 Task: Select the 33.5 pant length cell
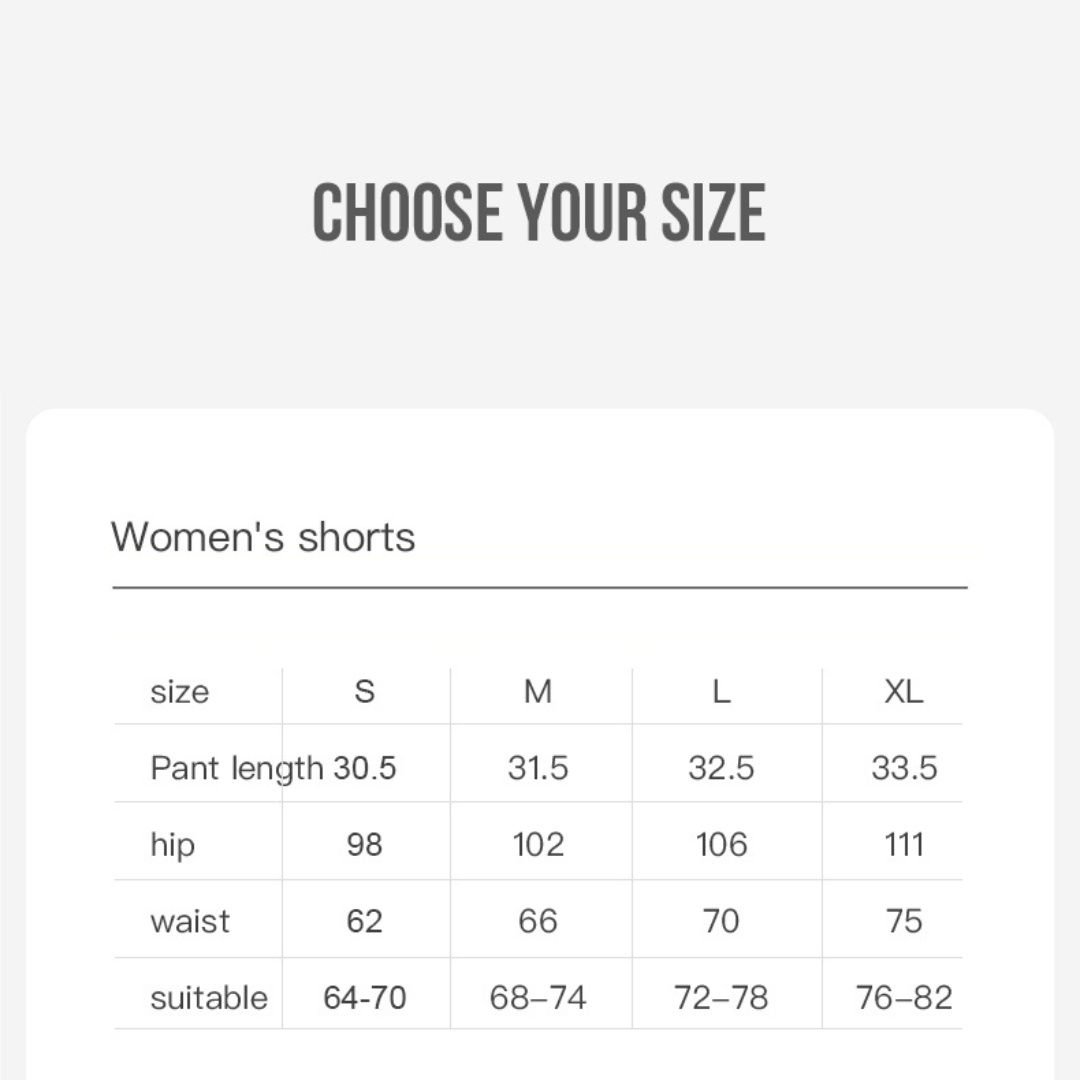click(x=904, y=768)
